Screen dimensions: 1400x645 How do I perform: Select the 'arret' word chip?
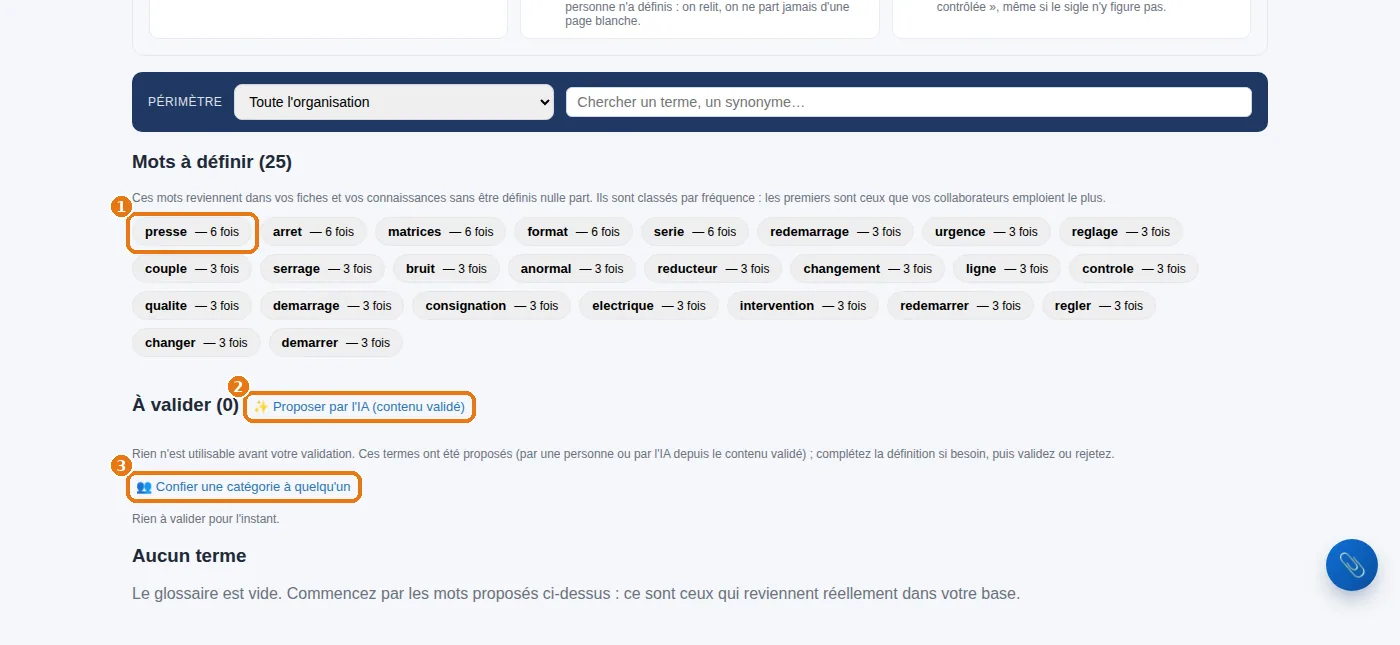click(314, 232)
